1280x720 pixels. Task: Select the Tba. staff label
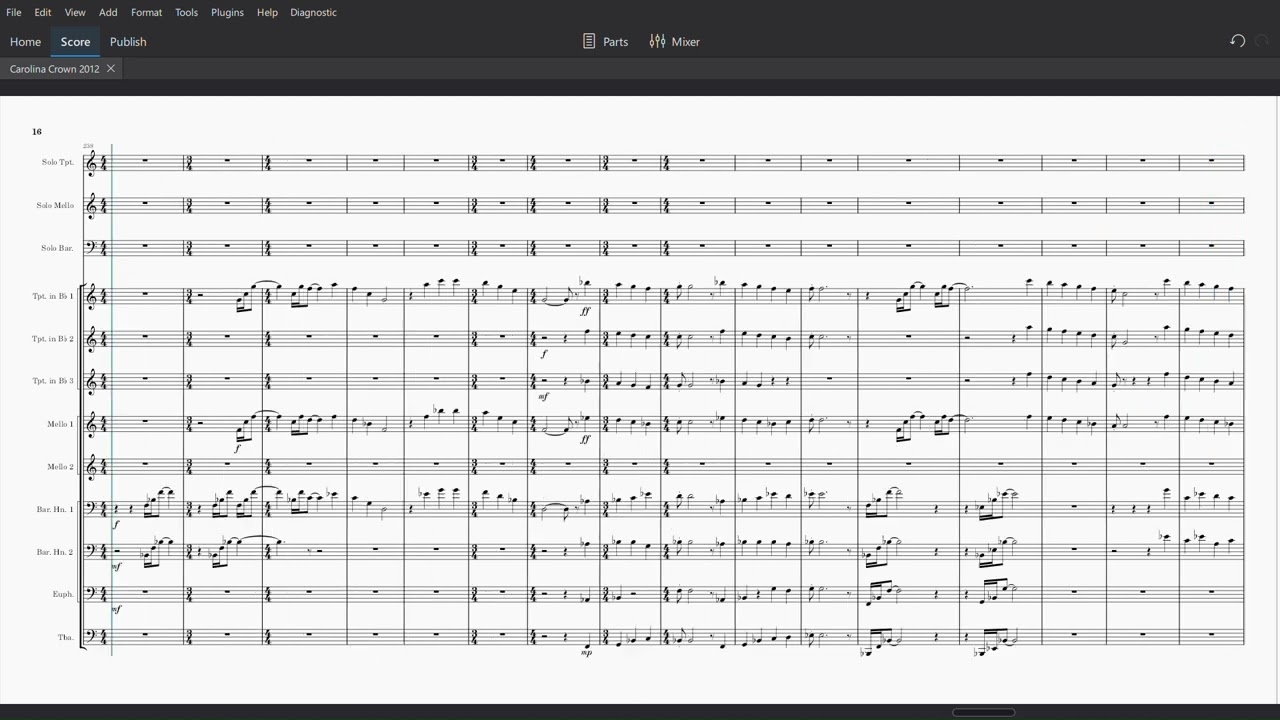[66, 637]
